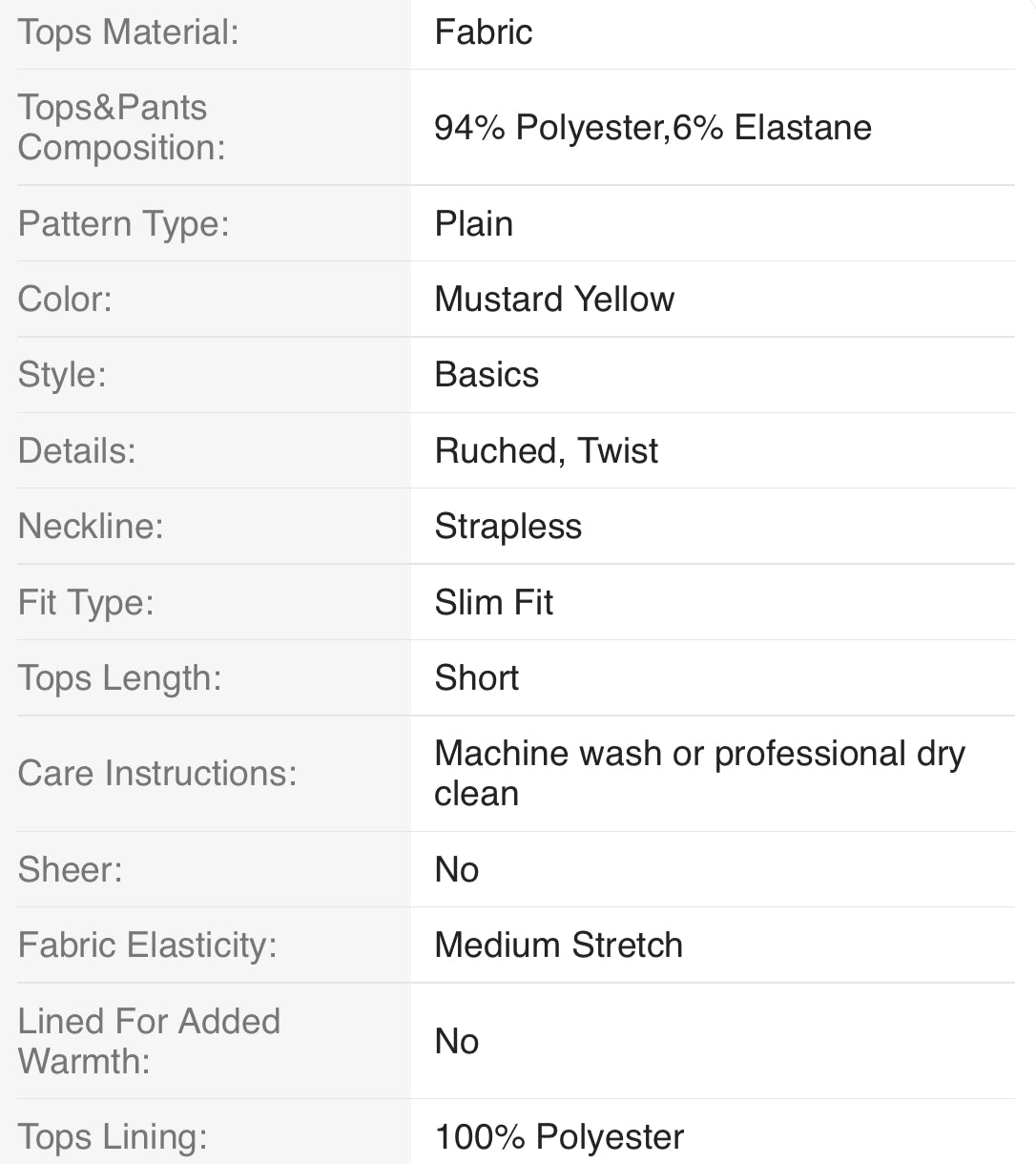1036x1164 pixels.
Task: Click the 'No' value beside Sheer
Action: click(x=456, y=870)
